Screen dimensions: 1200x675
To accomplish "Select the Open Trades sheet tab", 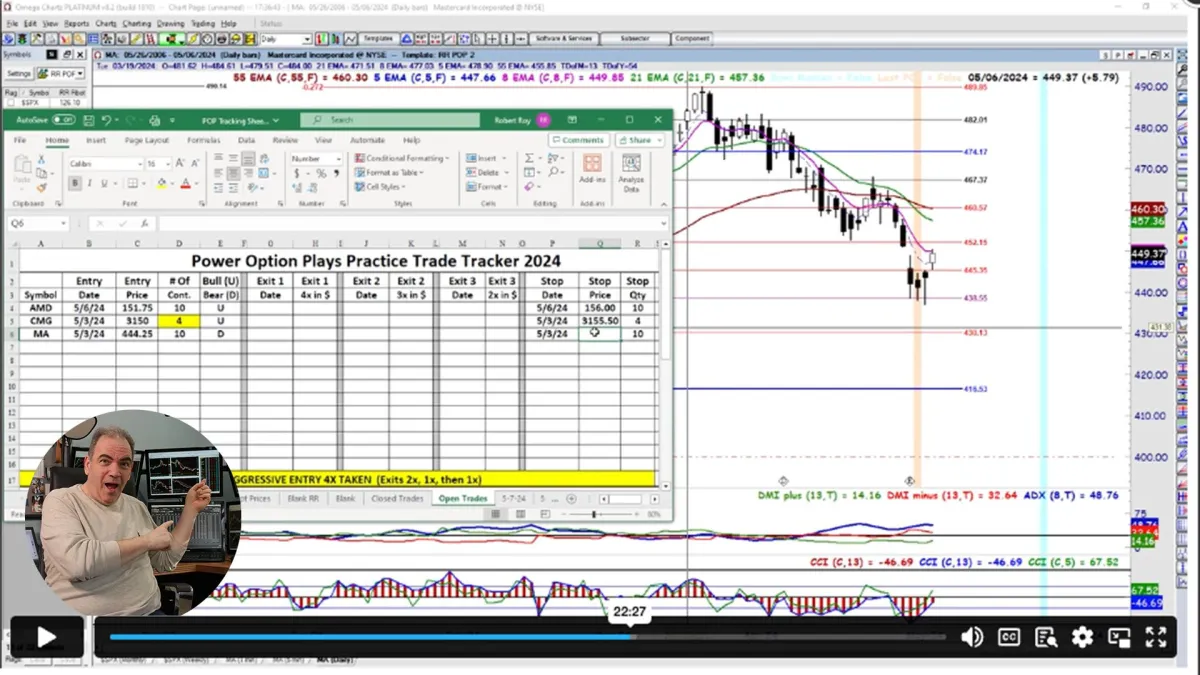I will [x=462, y=498].
